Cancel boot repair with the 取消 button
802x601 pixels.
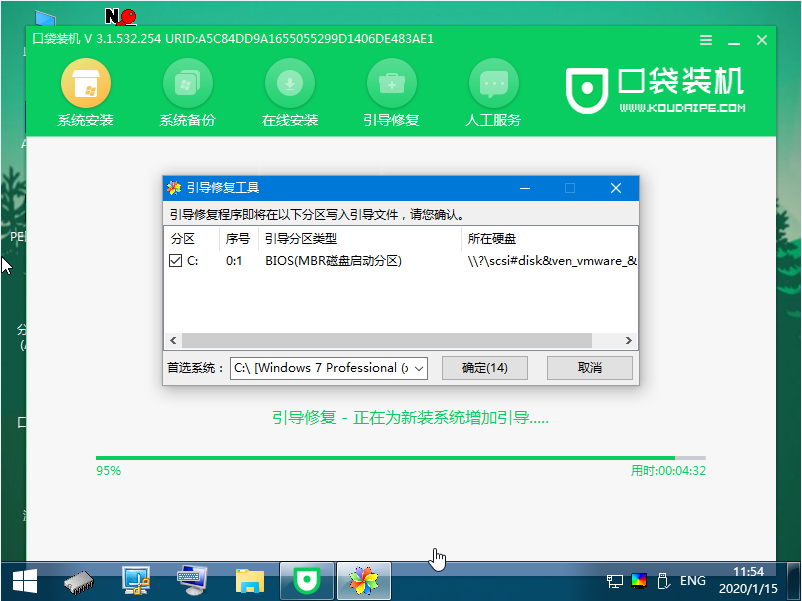point(590,368)
